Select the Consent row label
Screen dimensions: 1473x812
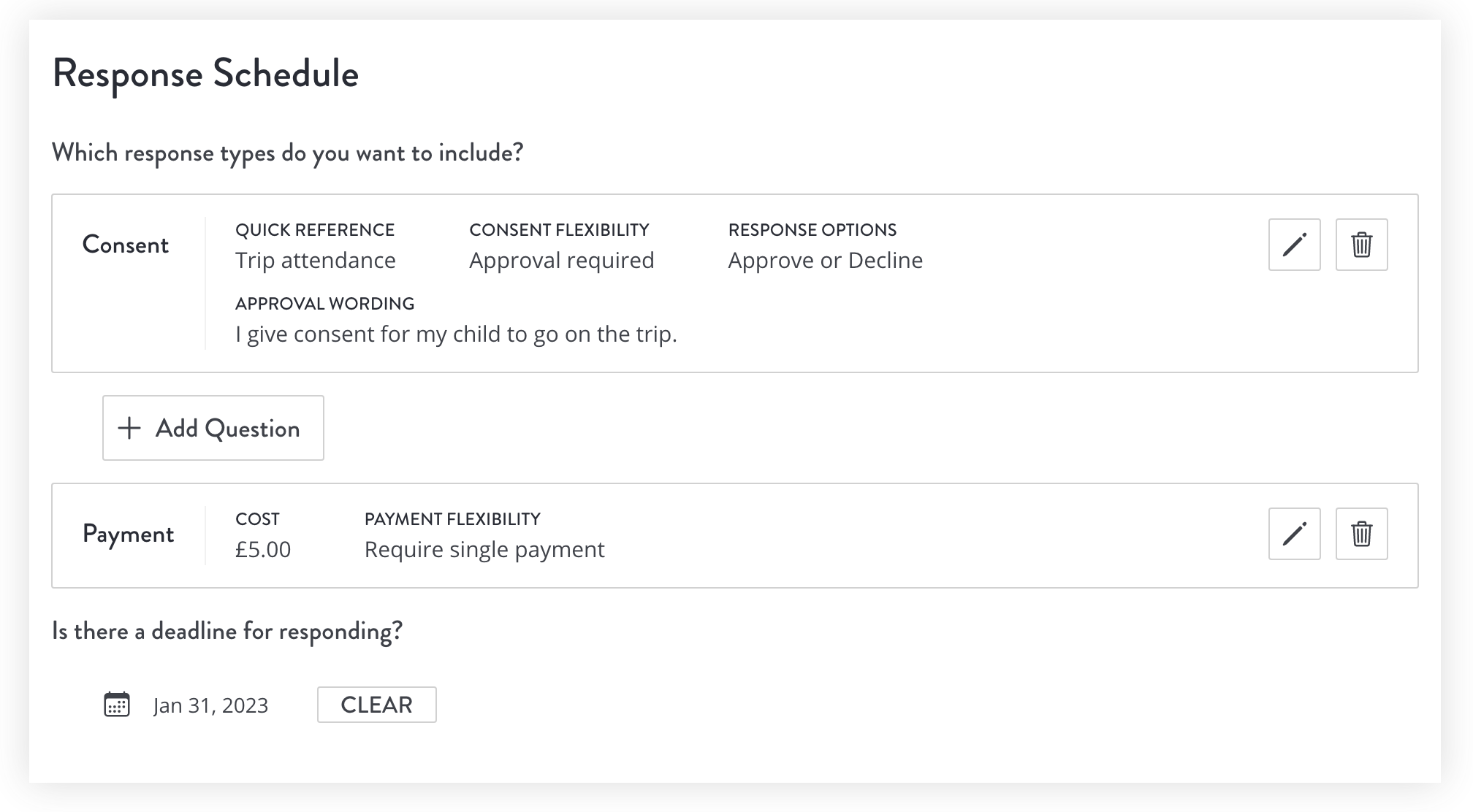[126, 245]
